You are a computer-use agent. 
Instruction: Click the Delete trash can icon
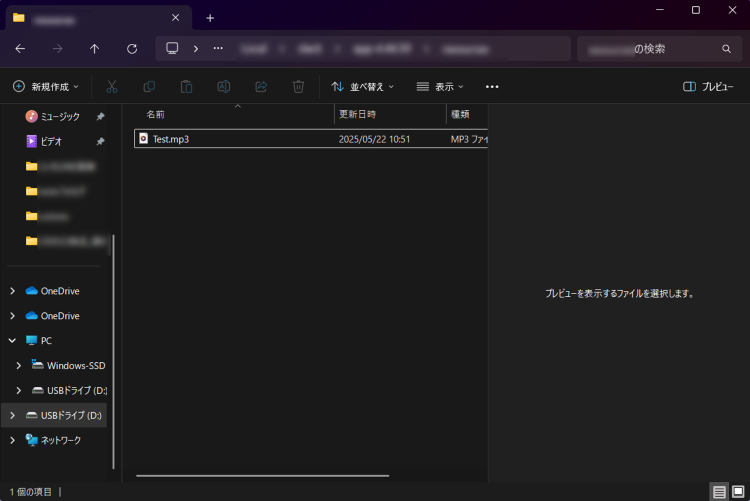(x=298, y=87)
